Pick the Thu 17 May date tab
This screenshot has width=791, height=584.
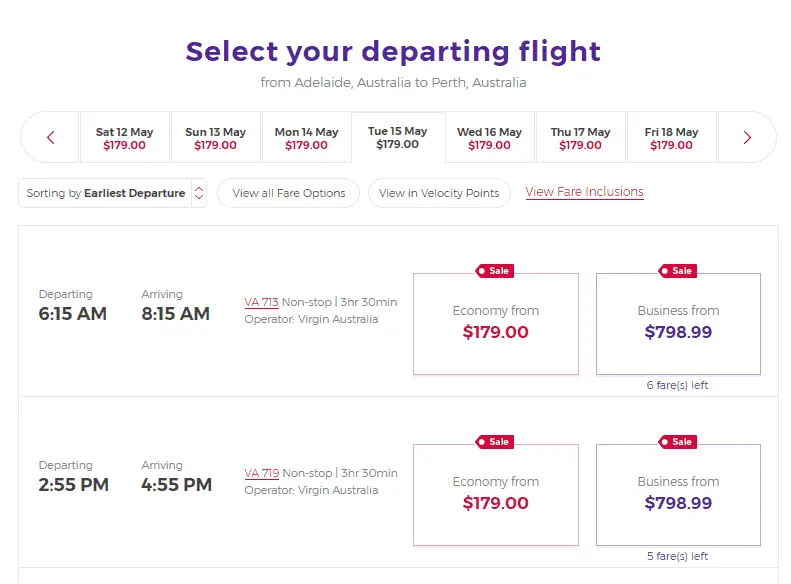[x=581, y=138]
